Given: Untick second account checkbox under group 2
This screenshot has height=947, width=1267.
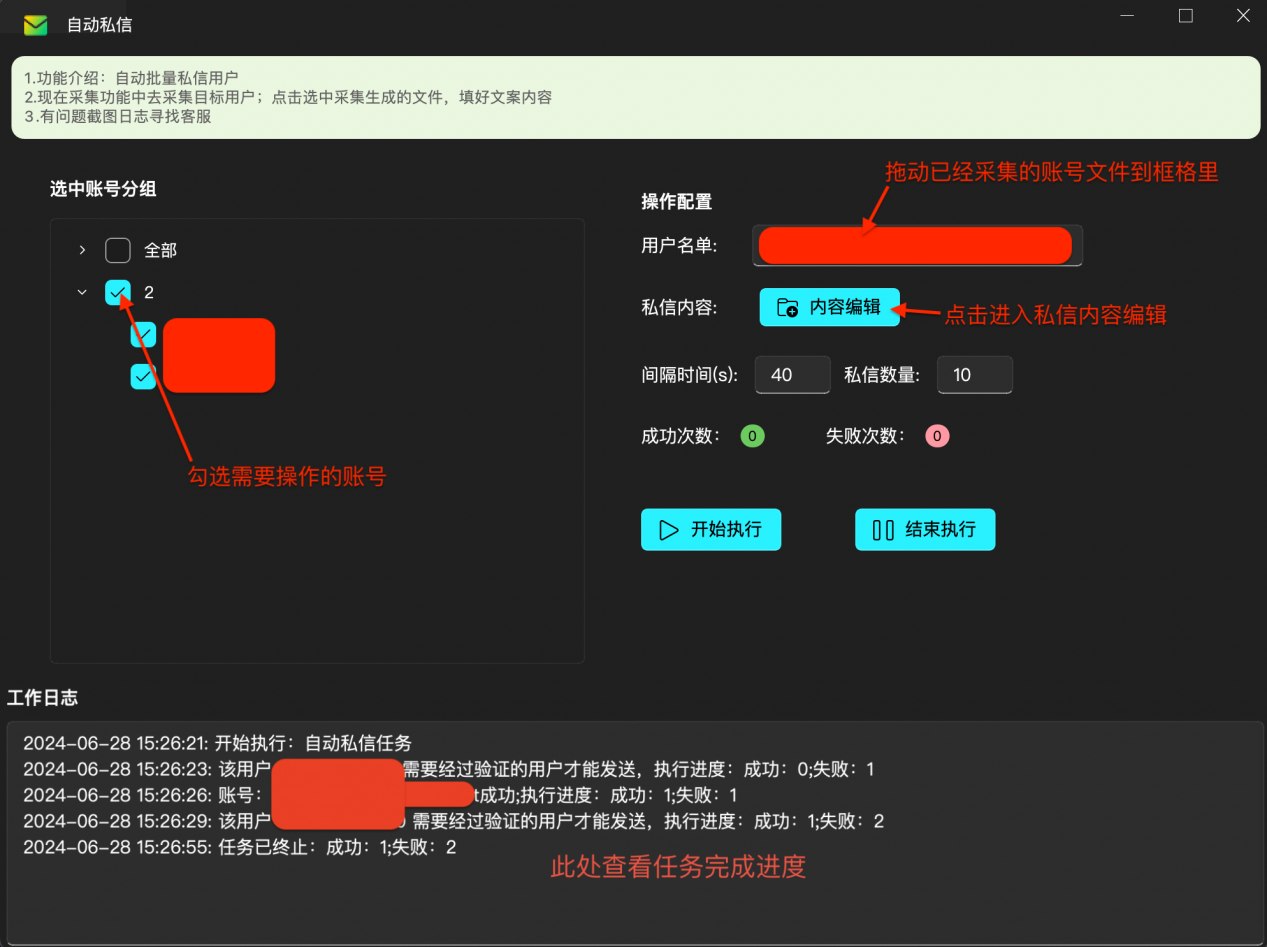Looking at the screenshot, I should coord(143,376).
